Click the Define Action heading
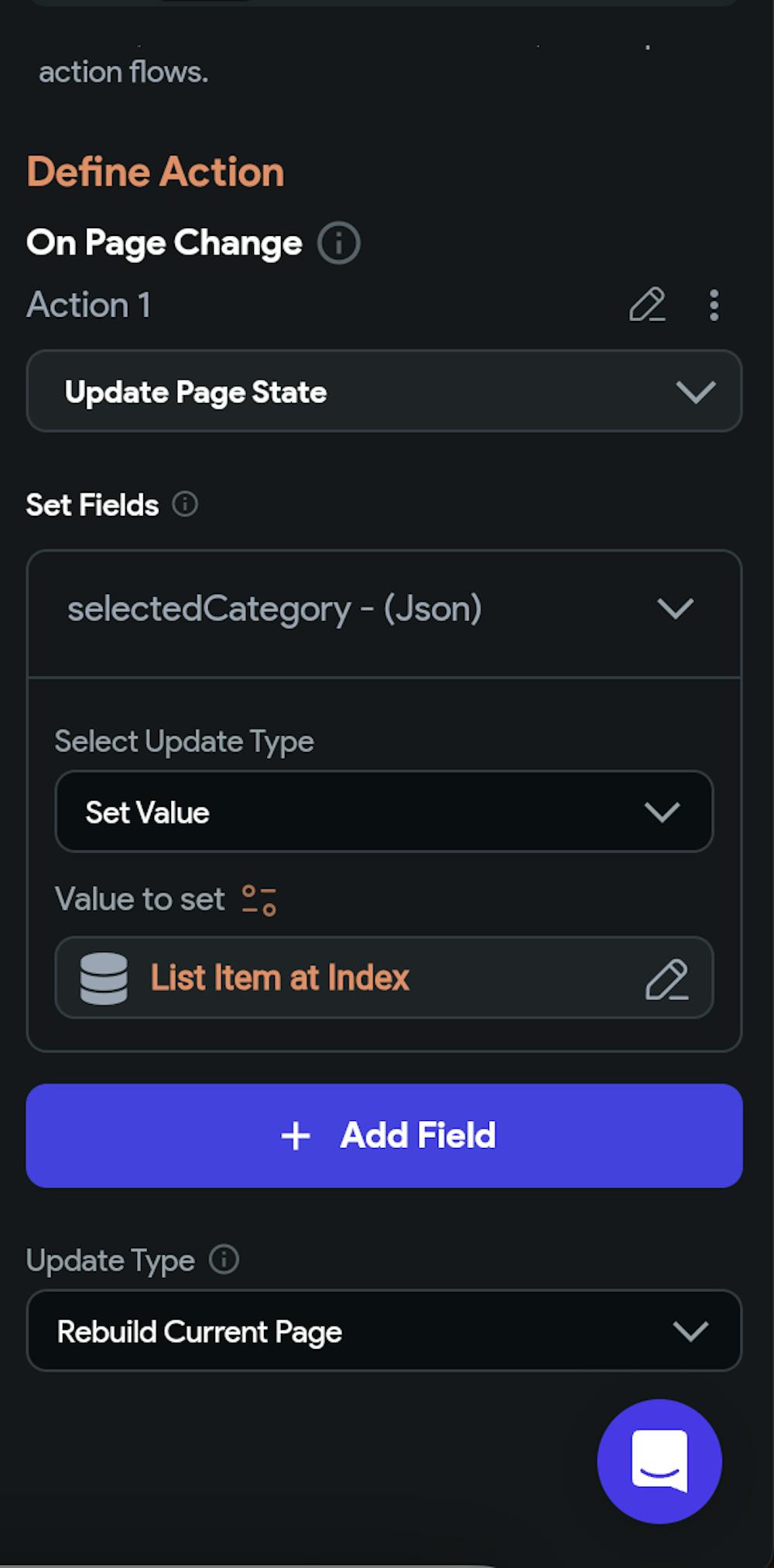 (x=156, y=172)
